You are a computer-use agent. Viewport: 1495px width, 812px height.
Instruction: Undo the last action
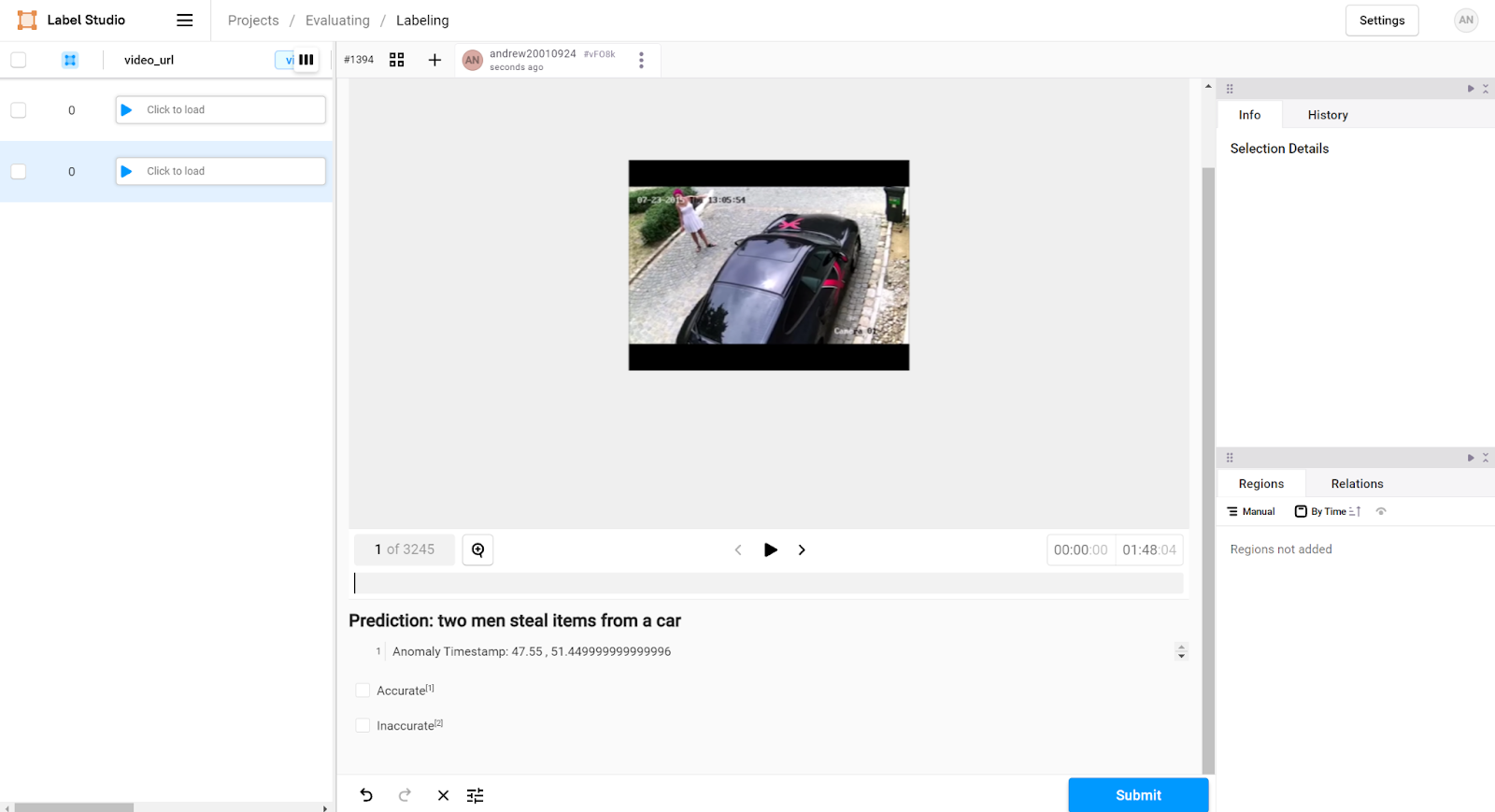pos(366,795)
